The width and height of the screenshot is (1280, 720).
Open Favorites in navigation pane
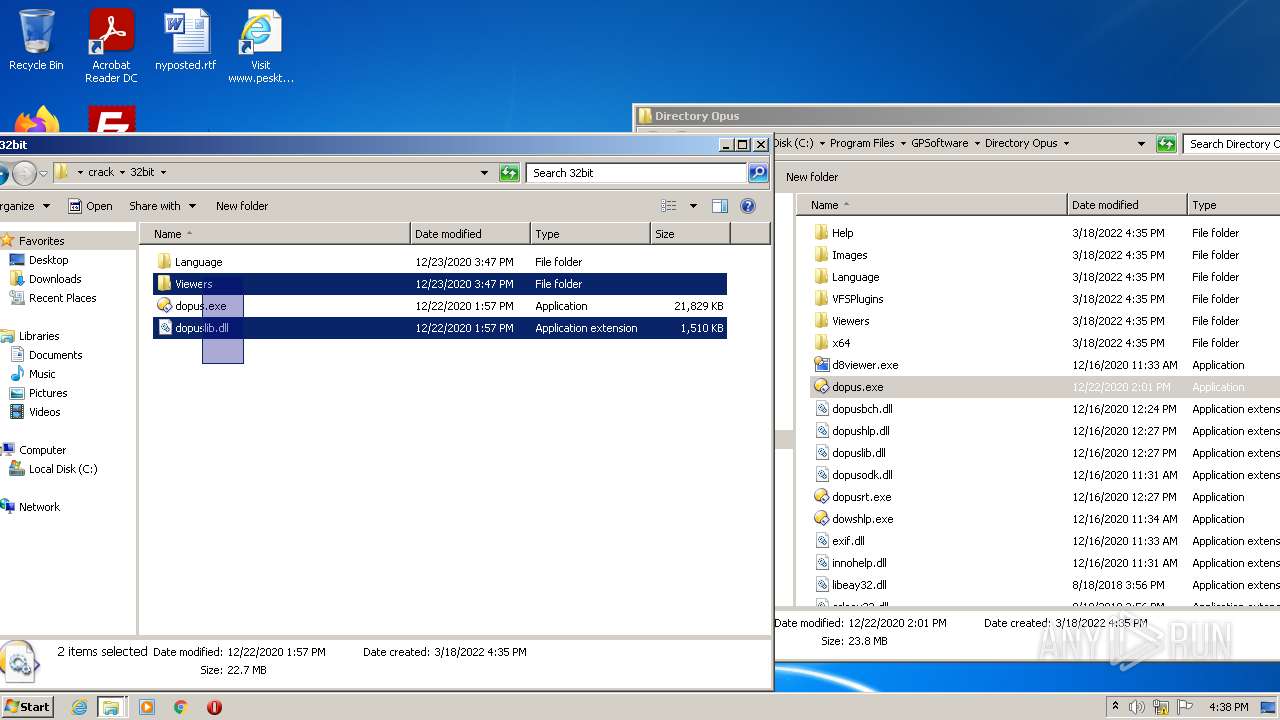tap(41, 241)
